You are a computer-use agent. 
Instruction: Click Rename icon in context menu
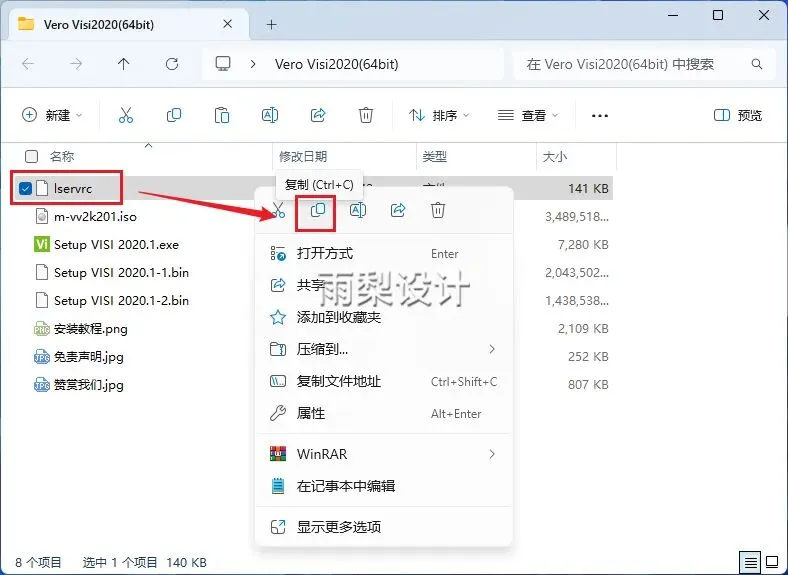pos(358,210)
